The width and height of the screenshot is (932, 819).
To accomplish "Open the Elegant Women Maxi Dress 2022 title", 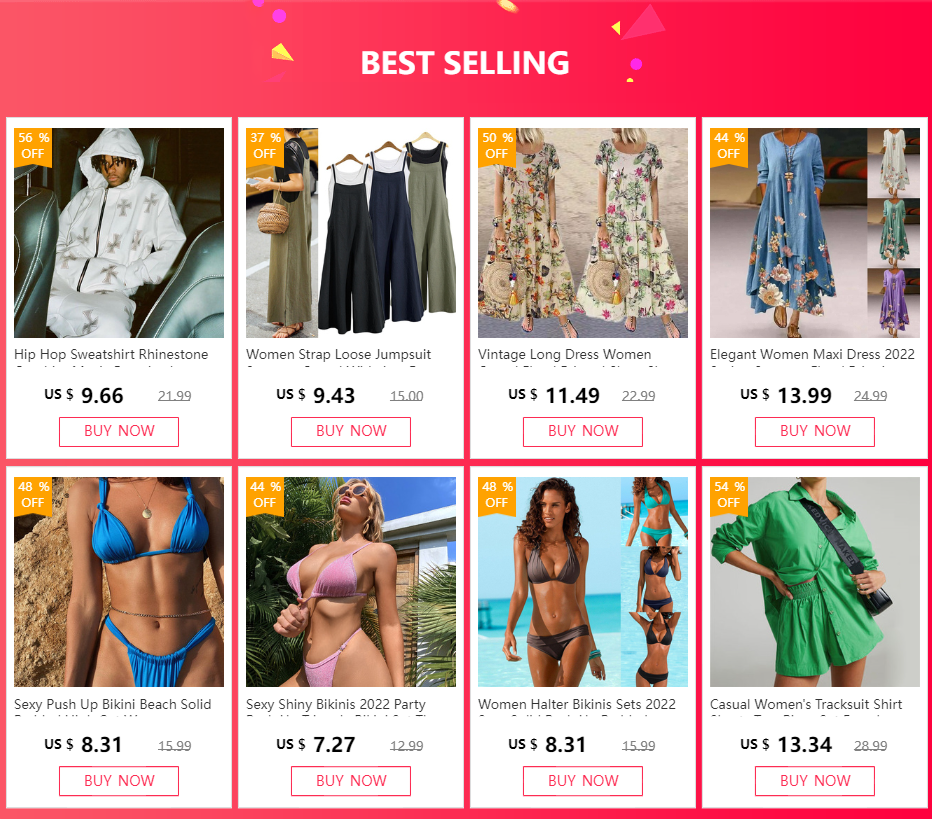I will pyautogui.click(x=812, y=355).
